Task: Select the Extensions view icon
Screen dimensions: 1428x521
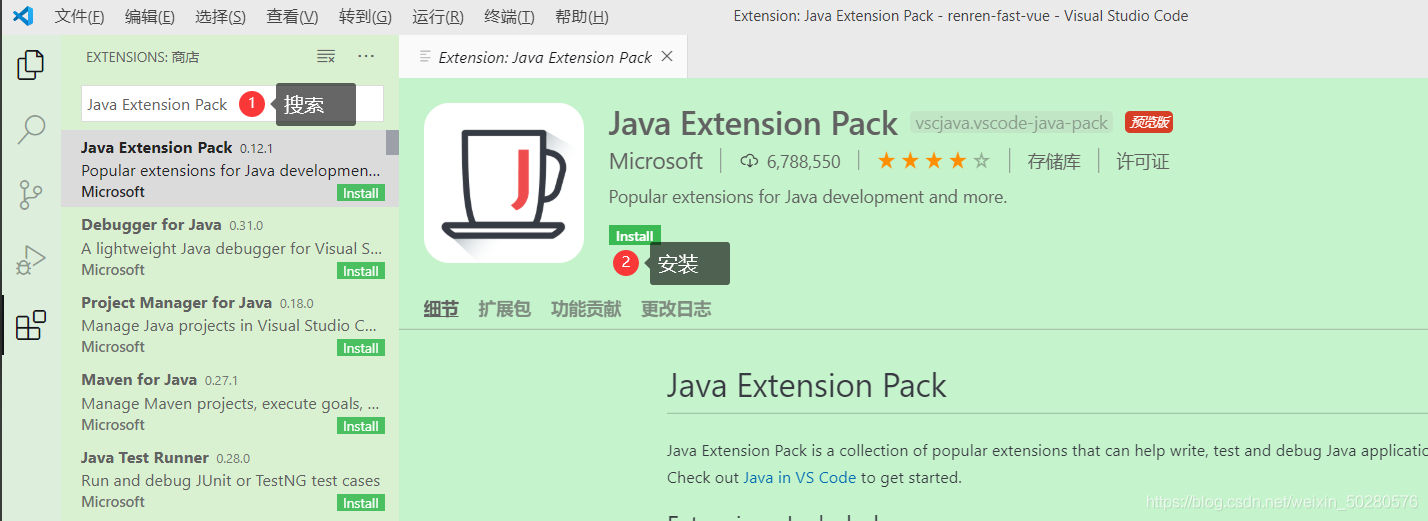Action: click(x=31, y=324)
